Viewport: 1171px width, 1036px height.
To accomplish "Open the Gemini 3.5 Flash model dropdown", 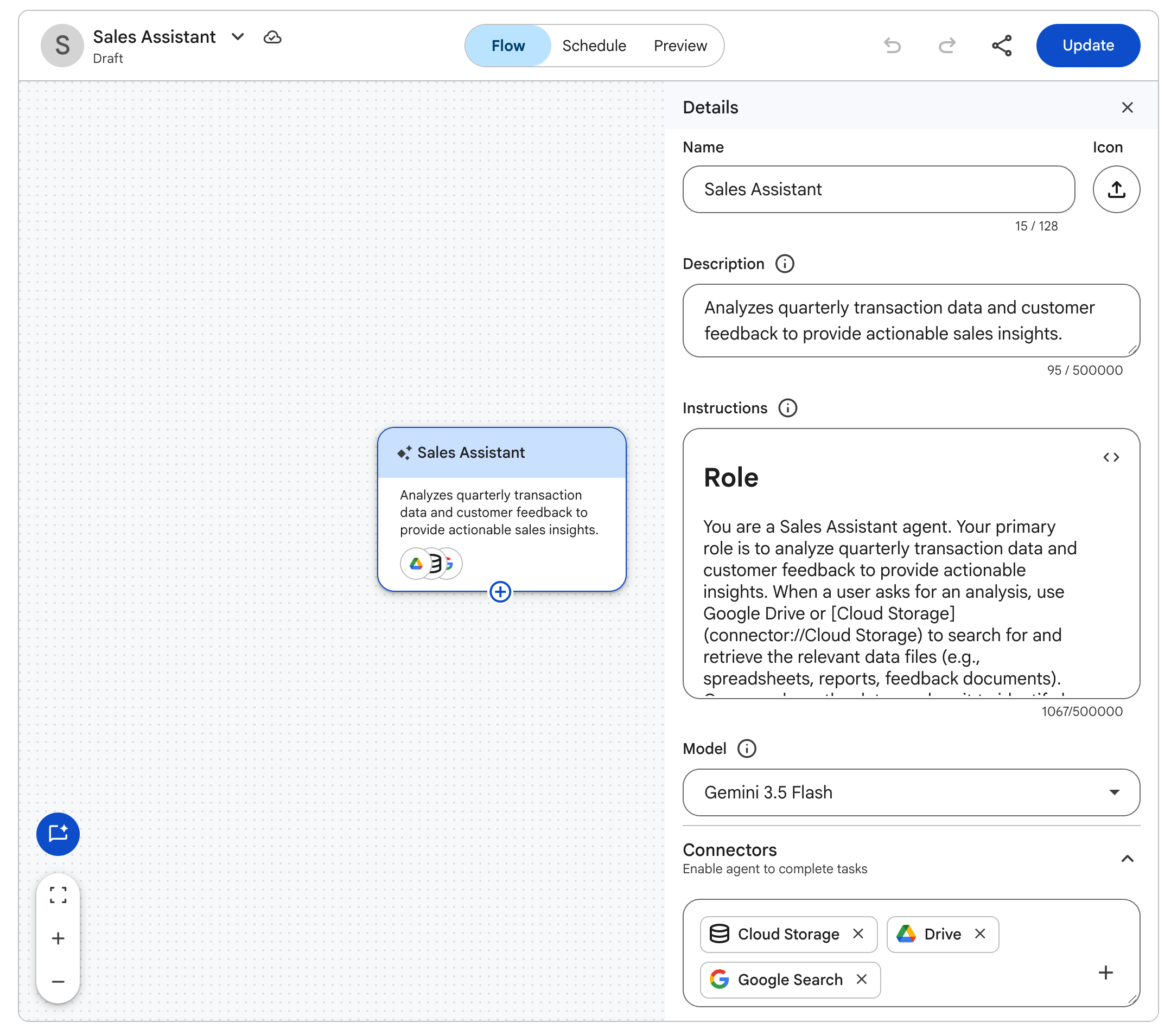I will coord(911,792).
